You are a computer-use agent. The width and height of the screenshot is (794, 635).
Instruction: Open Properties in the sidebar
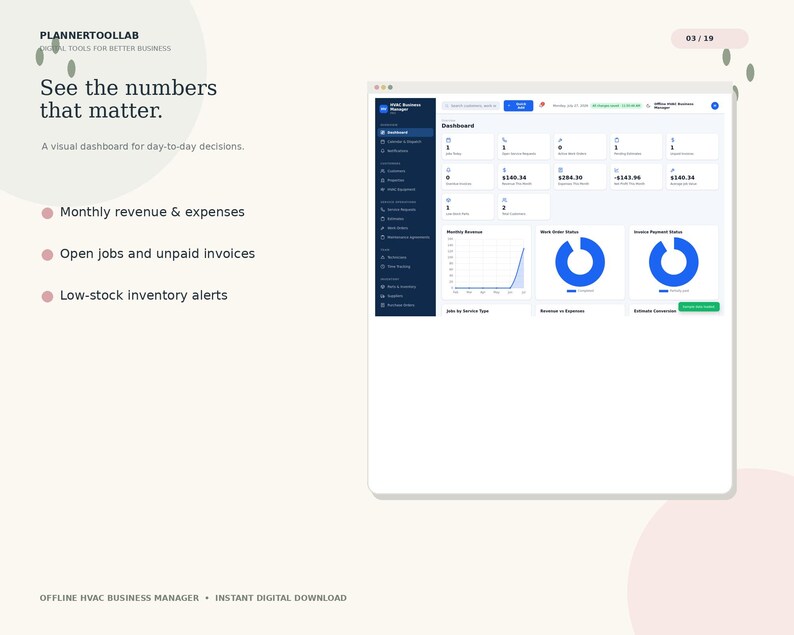coord(405,180)
